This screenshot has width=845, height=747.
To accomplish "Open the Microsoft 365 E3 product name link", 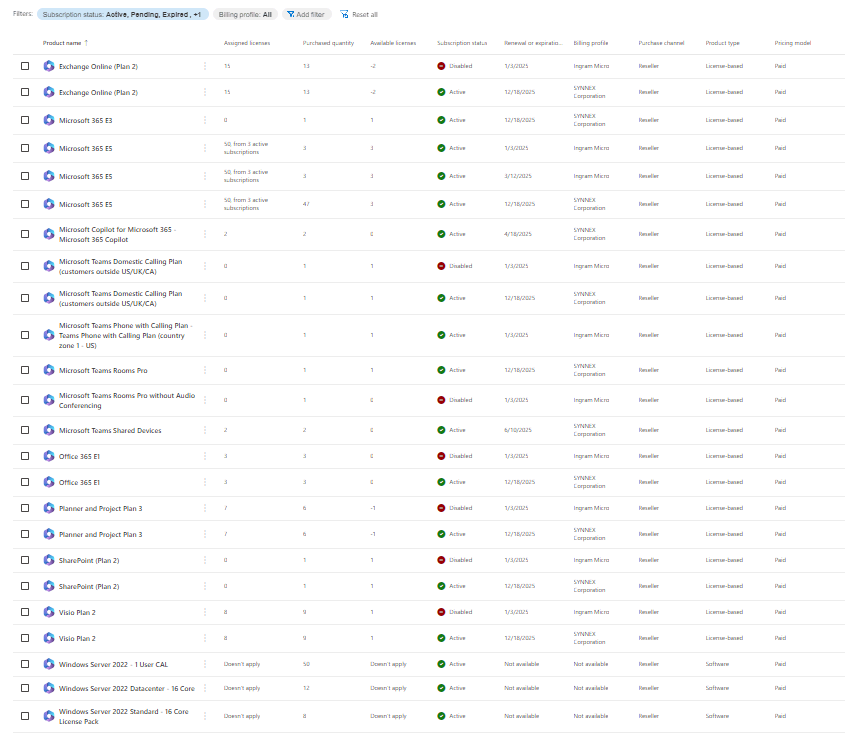I will (x=86, y=120).
